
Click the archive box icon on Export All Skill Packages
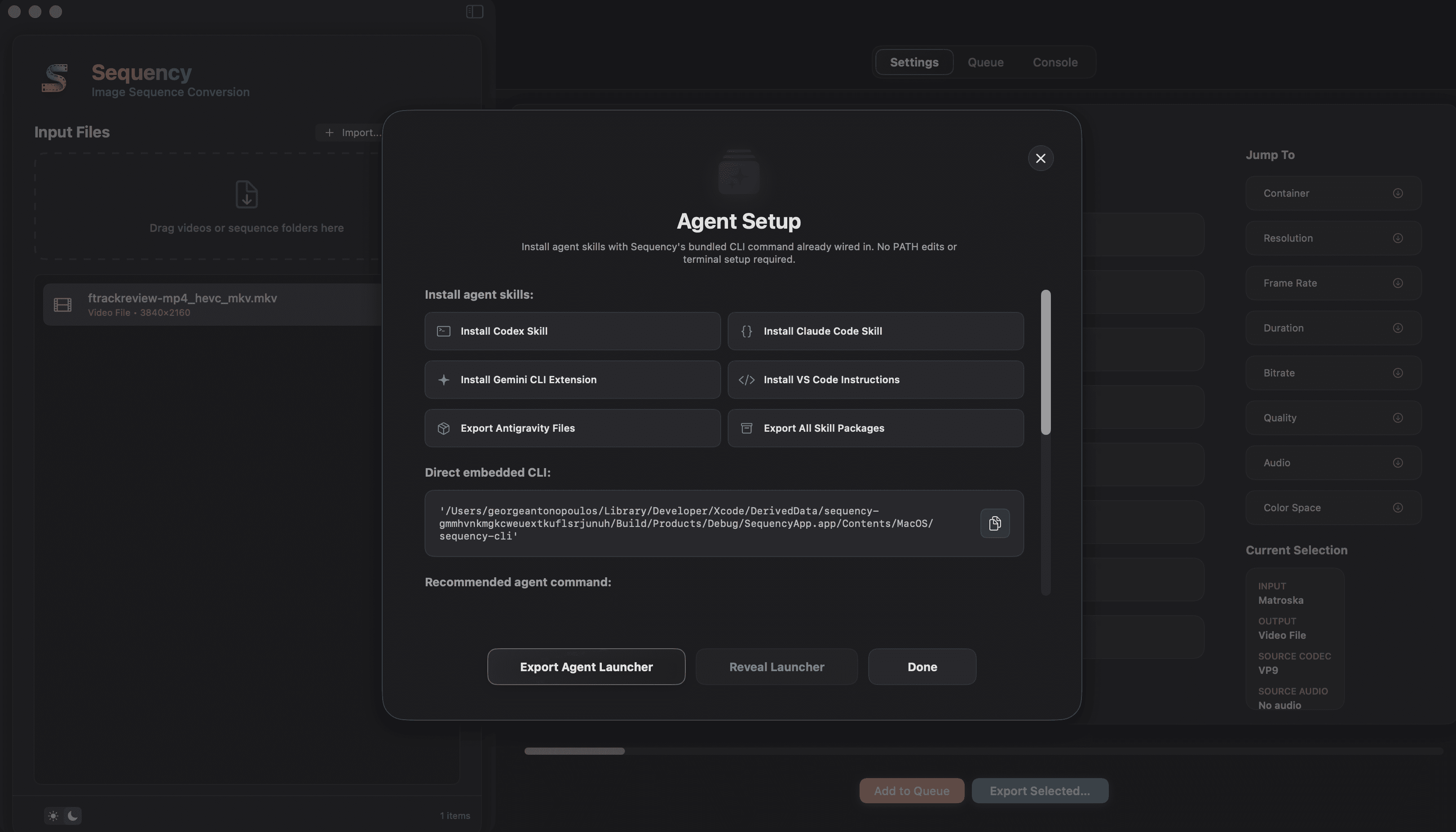pyautogui.click(x=746, y=428)
